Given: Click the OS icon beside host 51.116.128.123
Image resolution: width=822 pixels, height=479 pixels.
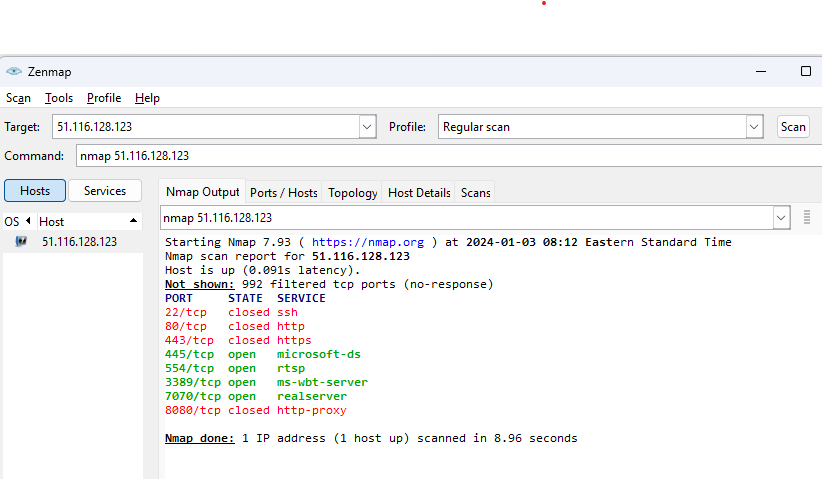Looking at the screenshot, I should (21, 241).
